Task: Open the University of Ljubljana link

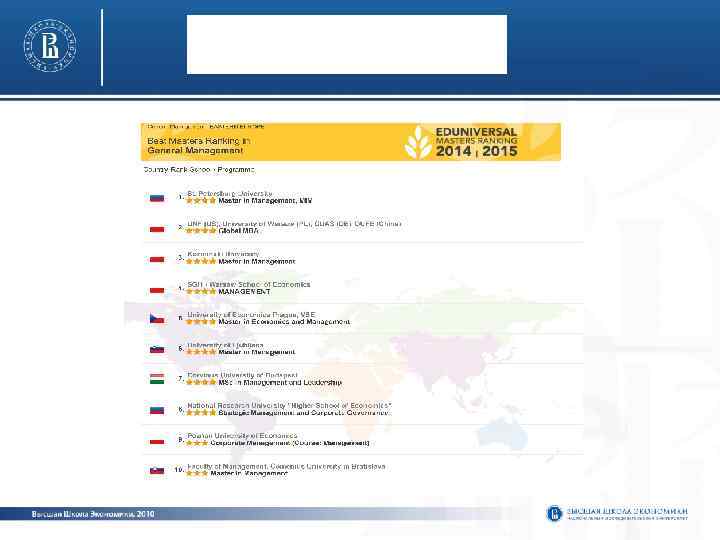Action: click(x=225, y=345)
